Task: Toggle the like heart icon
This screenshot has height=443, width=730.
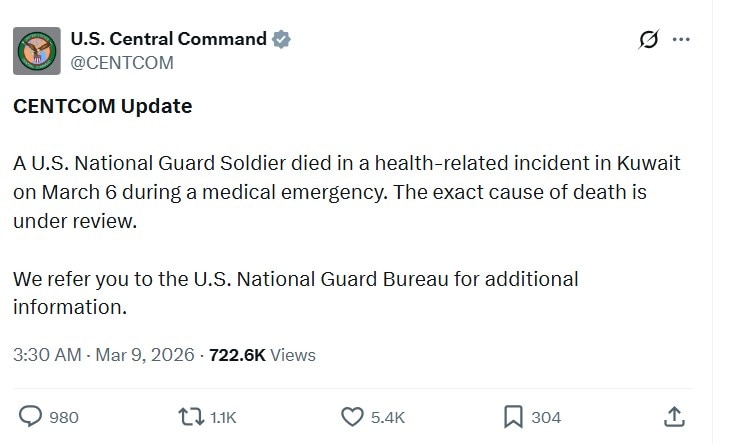Action: click(x=351, y=416)
